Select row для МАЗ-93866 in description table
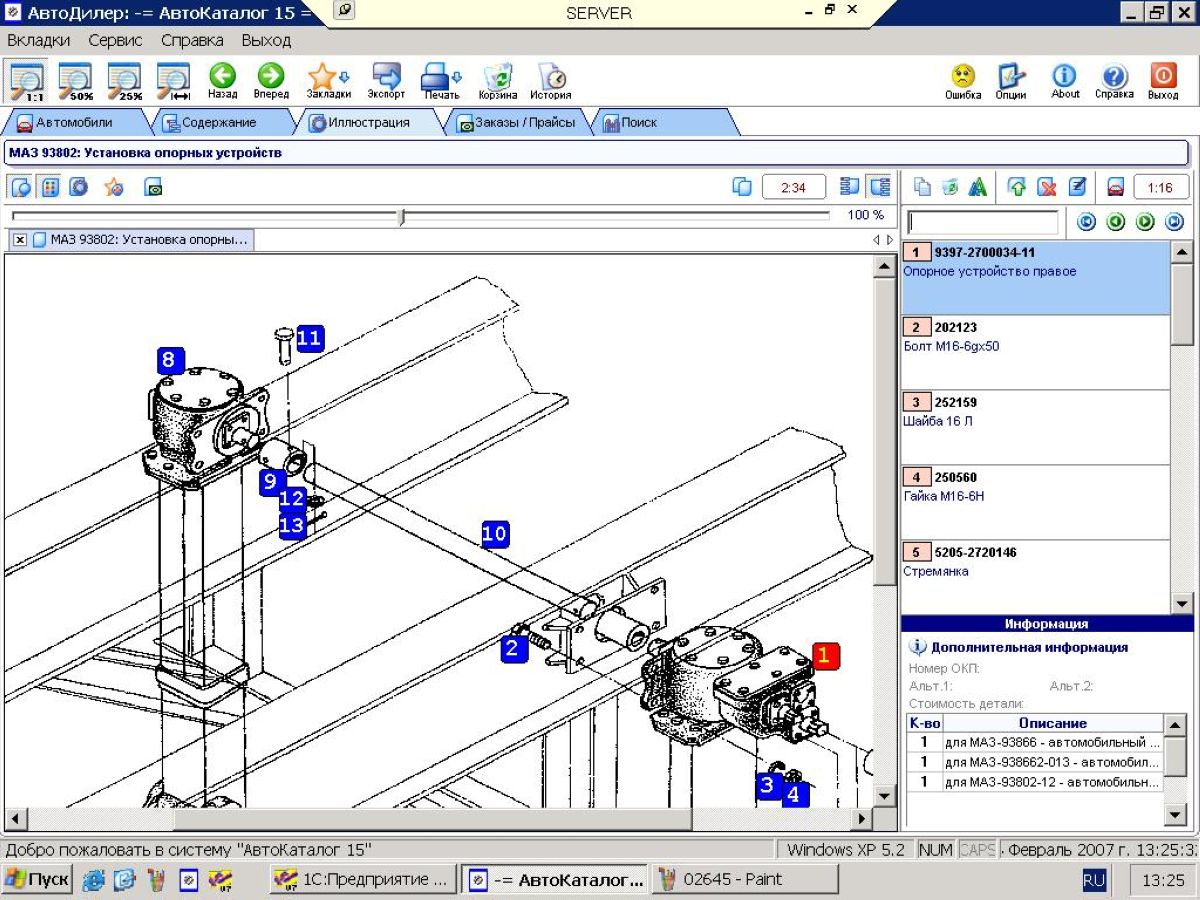Viewport: 1200px width, 900px height. pyautogui.click(x=1034, y=743)
